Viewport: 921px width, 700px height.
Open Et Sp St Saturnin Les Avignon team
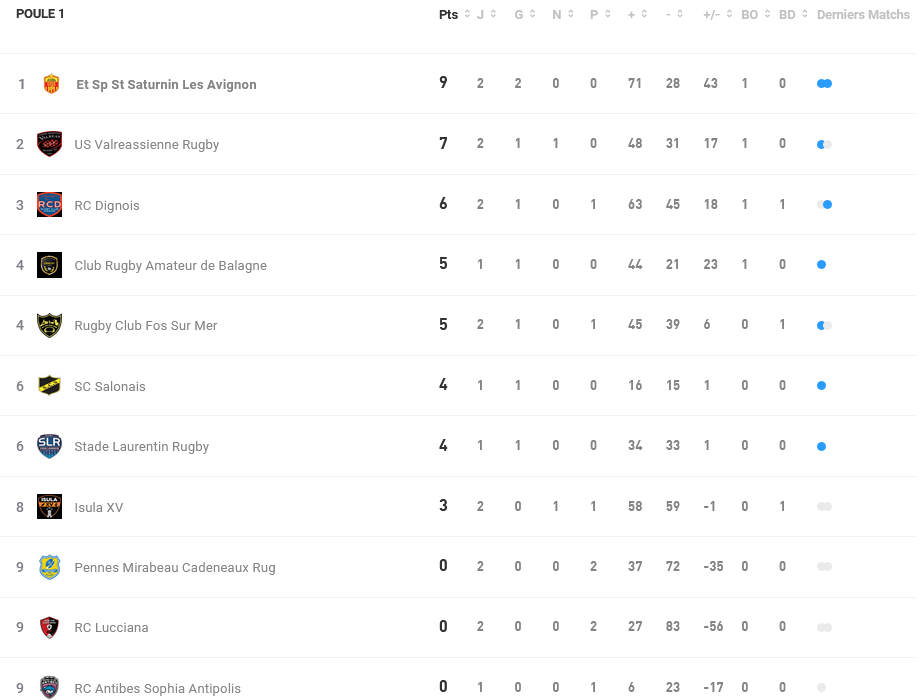(166, 85)
